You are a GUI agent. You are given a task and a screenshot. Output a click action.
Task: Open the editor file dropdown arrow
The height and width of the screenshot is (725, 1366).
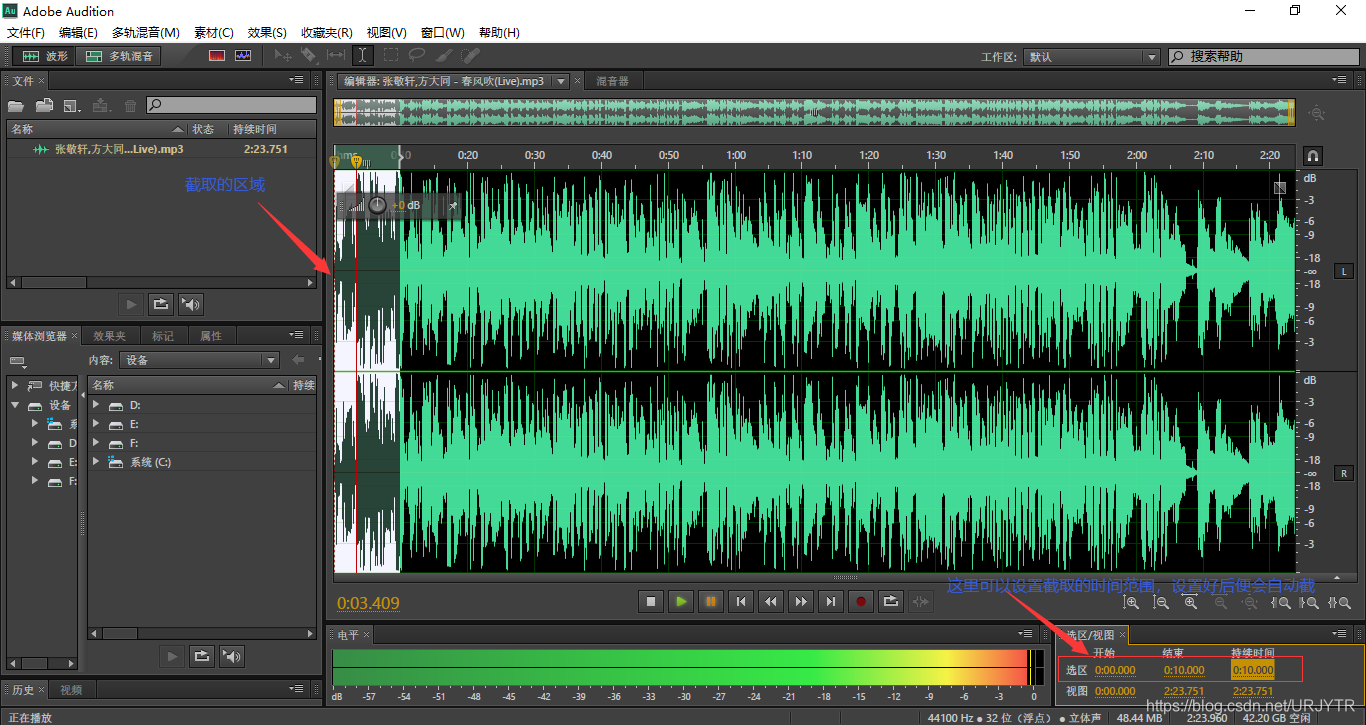[561, 81]
